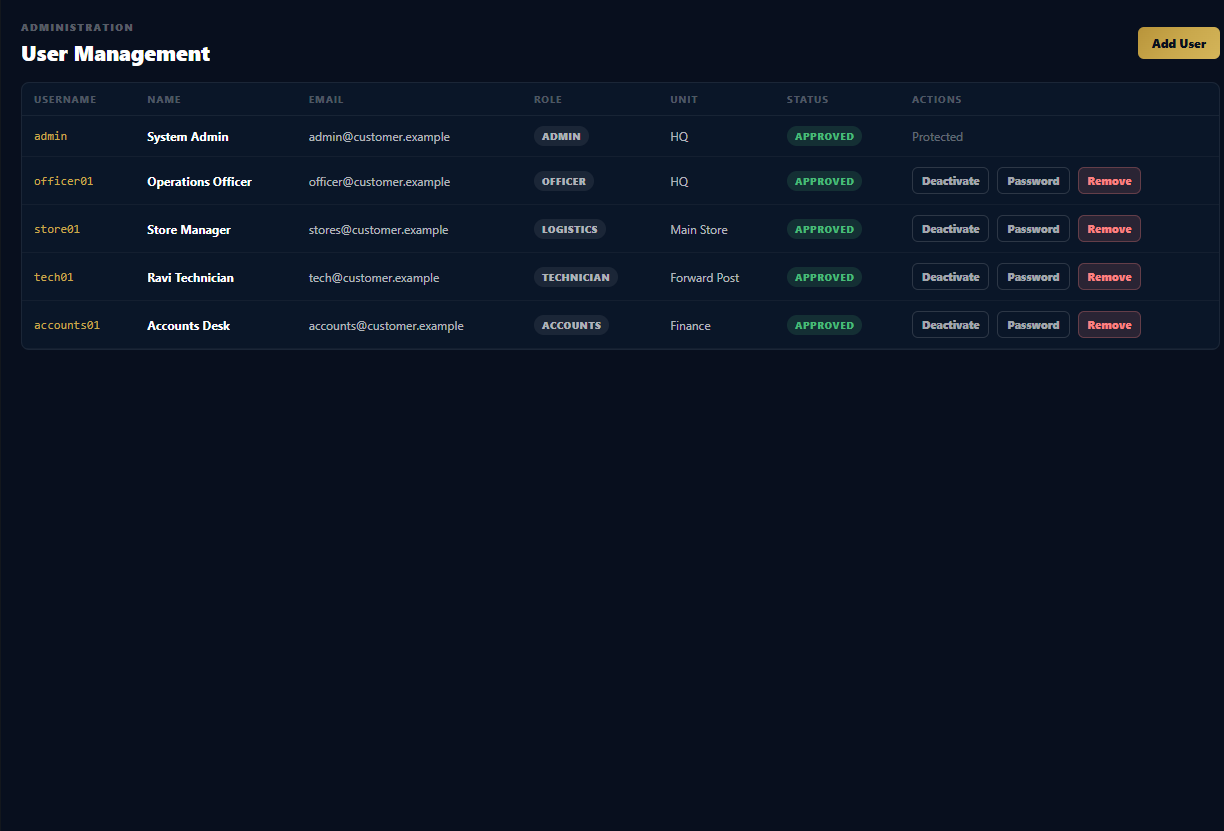Click the ADMIN role badge
The image size is (1224, 831).
(561, 136)
